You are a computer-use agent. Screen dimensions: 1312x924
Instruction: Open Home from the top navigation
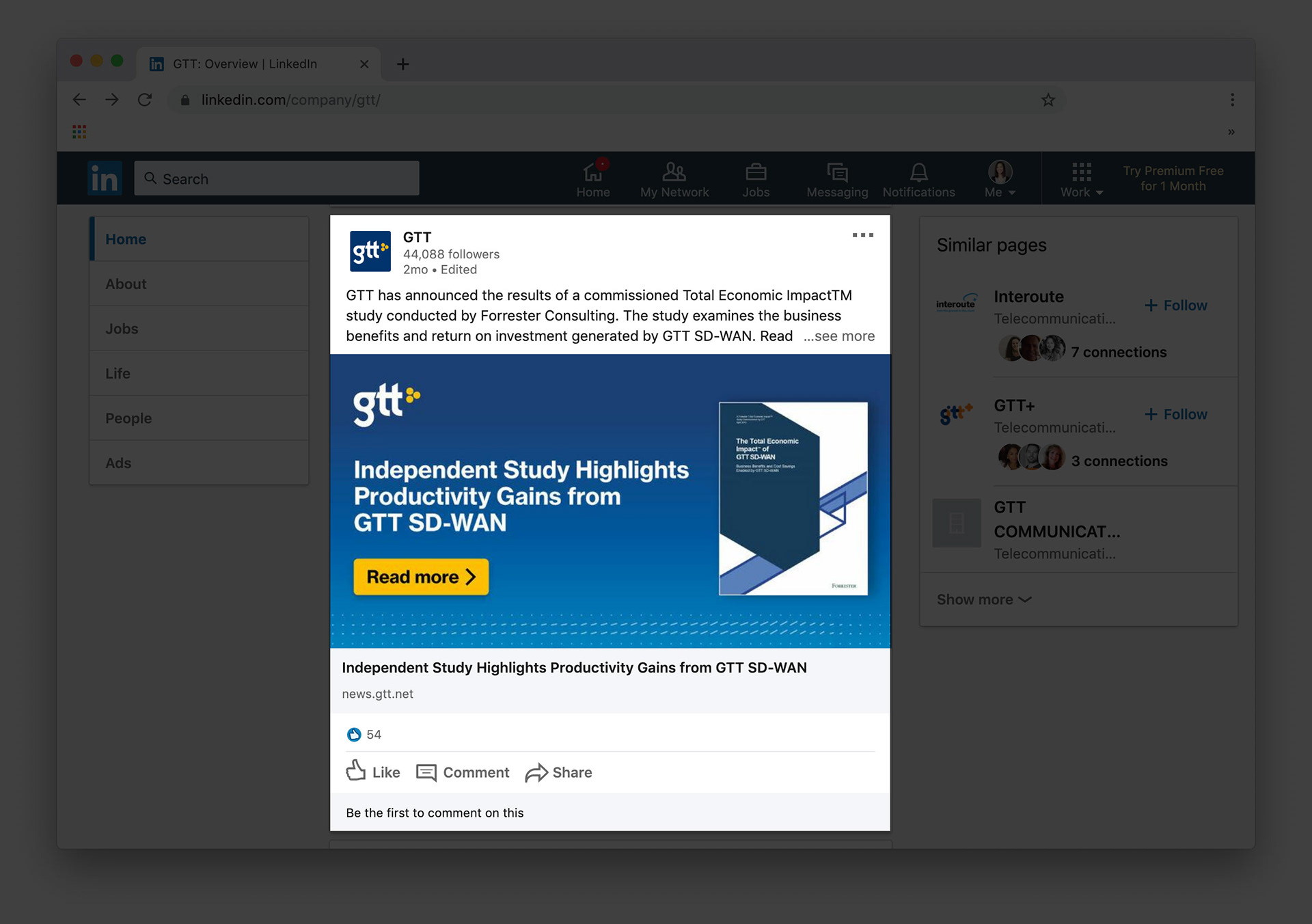pos(593,180)
